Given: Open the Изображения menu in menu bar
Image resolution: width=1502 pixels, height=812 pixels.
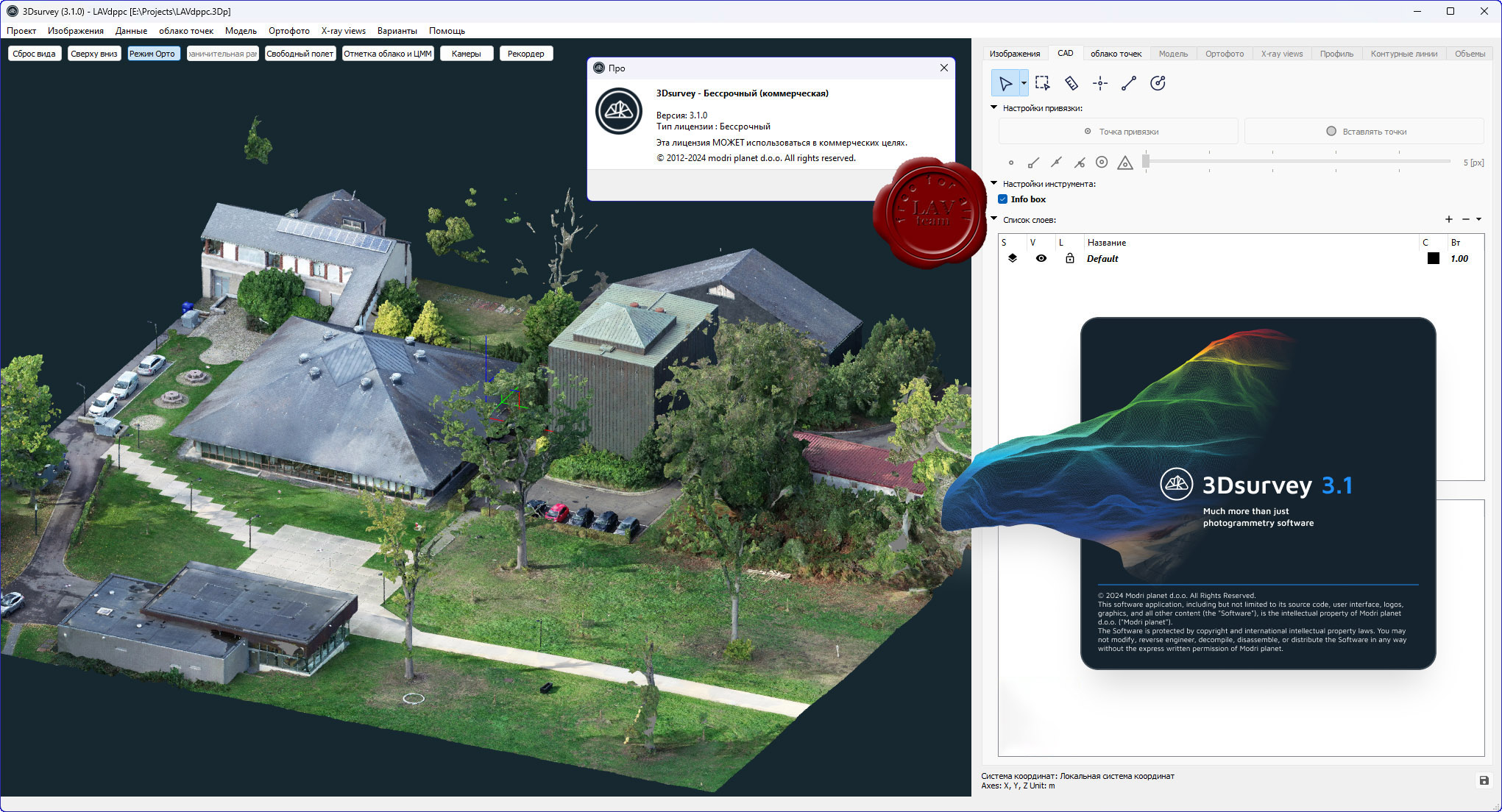Looking at the screenshot, I should (x=76, y=31).
